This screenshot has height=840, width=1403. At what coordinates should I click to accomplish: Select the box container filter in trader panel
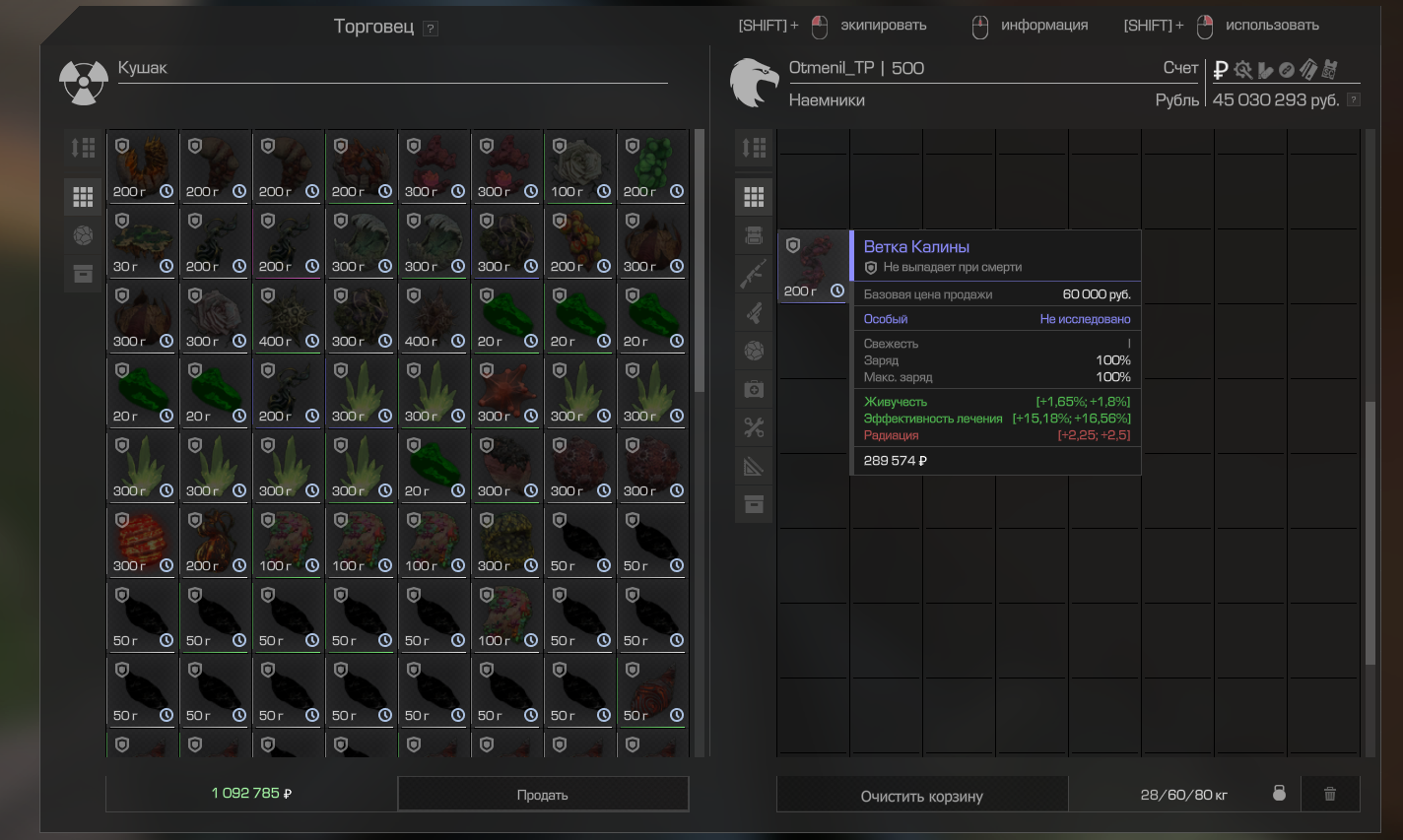83,274
